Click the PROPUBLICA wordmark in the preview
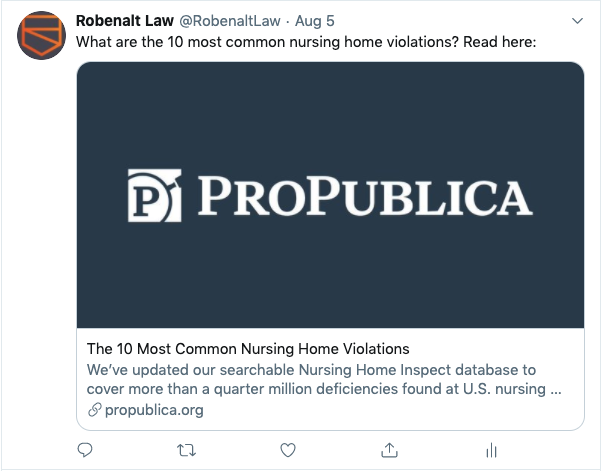The image size is (601, 471). [365, 195]
